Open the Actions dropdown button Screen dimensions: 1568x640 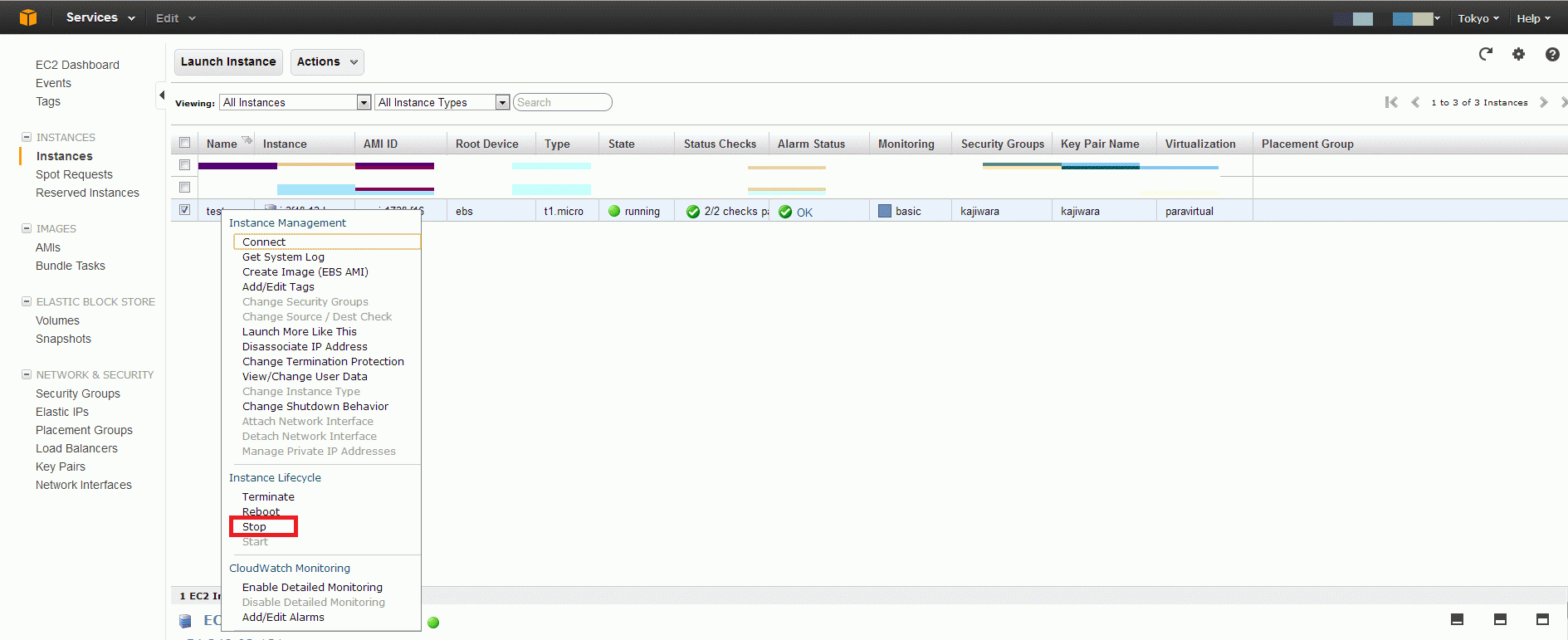(327, 62)
